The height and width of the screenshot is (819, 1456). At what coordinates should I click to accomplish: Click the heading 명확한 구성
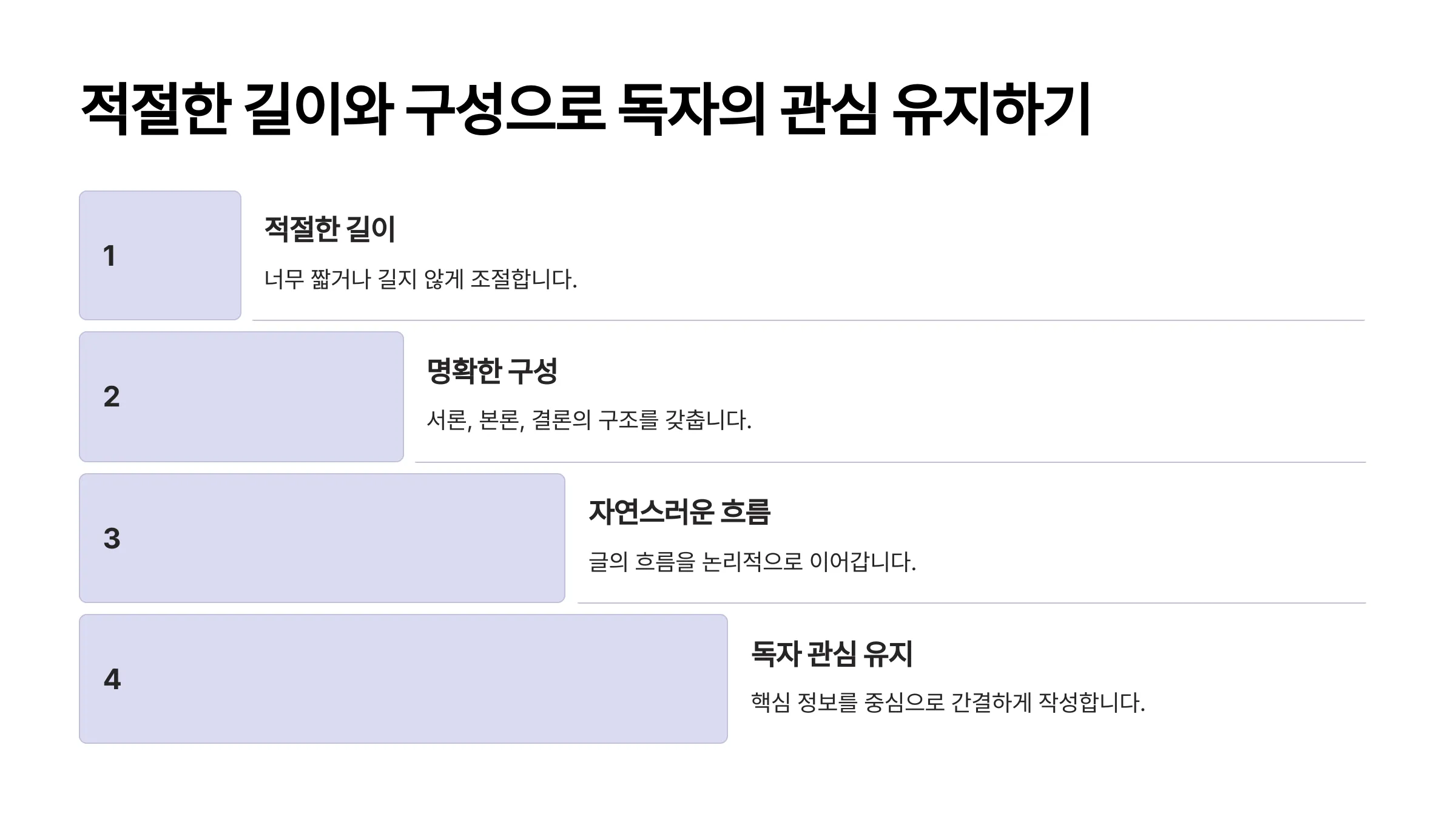[492, 371]
